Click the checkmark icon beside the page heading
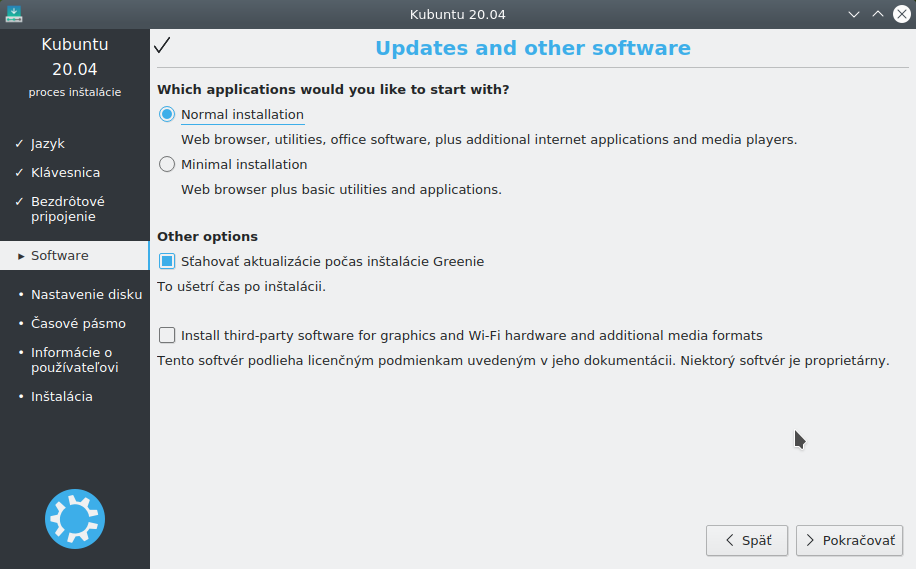Image resolution: width=916 pixels, height=569 pixels. [162, 45]
